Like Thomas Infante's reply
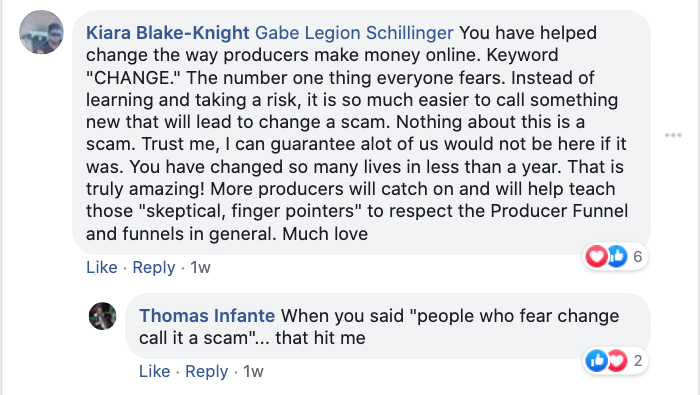The width and height of the screenshot is (700, 395). pos(154,371)
